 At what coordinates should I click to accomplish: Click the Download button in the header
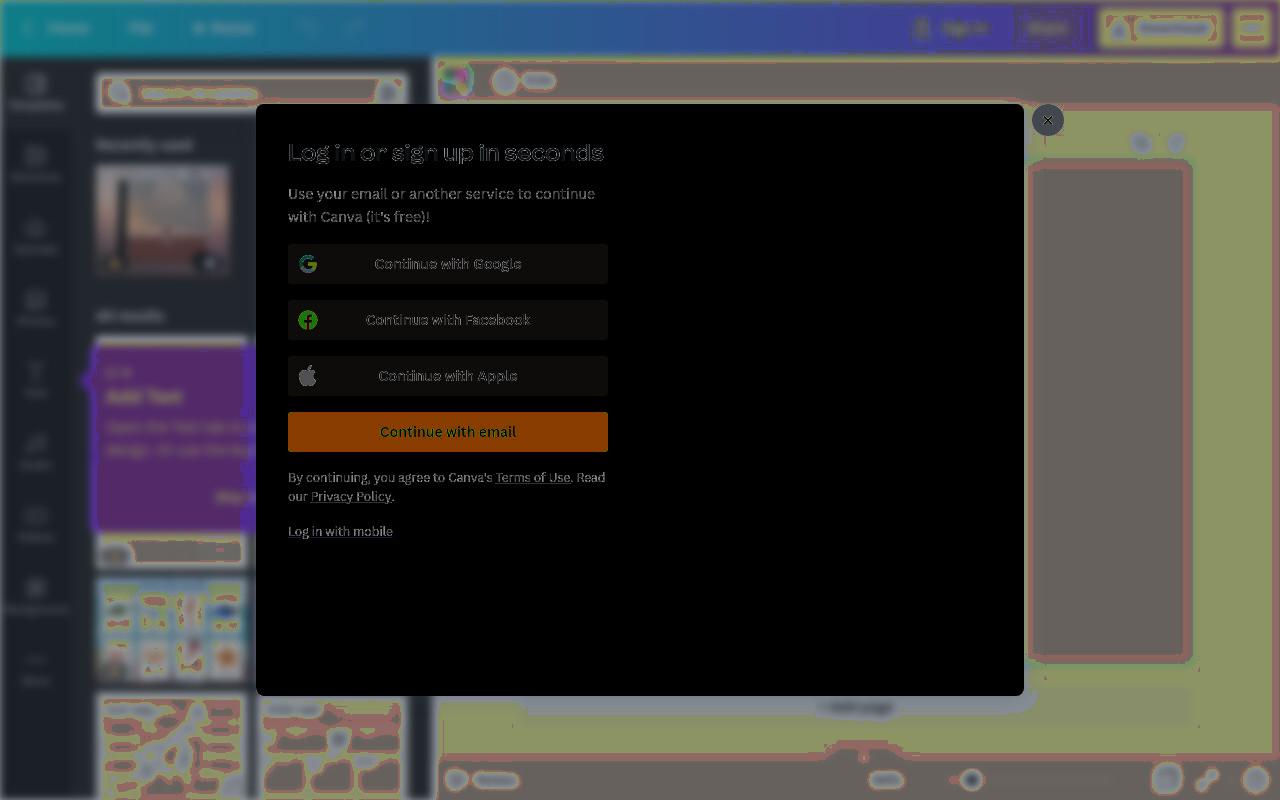click(x=1162, y=28)
